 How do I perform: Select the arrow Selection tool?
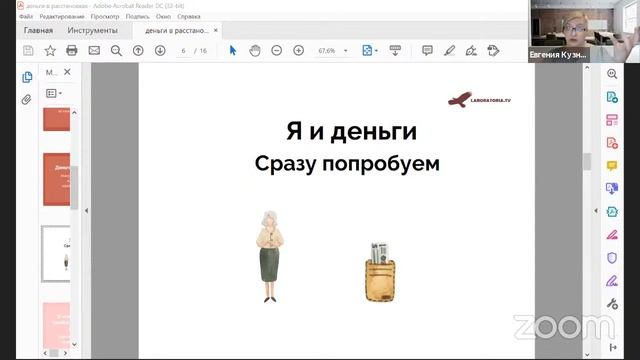pyautogui.click(x=233, y=51)
